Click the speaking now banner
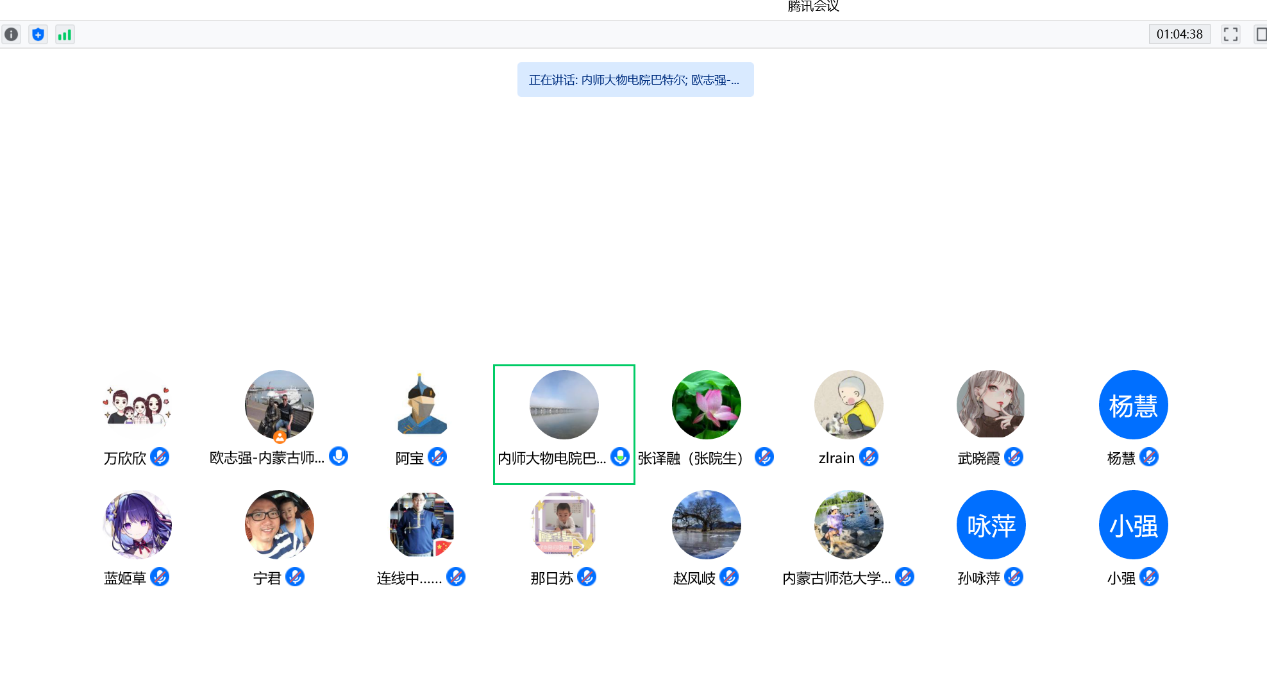1267x678 pixels. pos(635,80)
